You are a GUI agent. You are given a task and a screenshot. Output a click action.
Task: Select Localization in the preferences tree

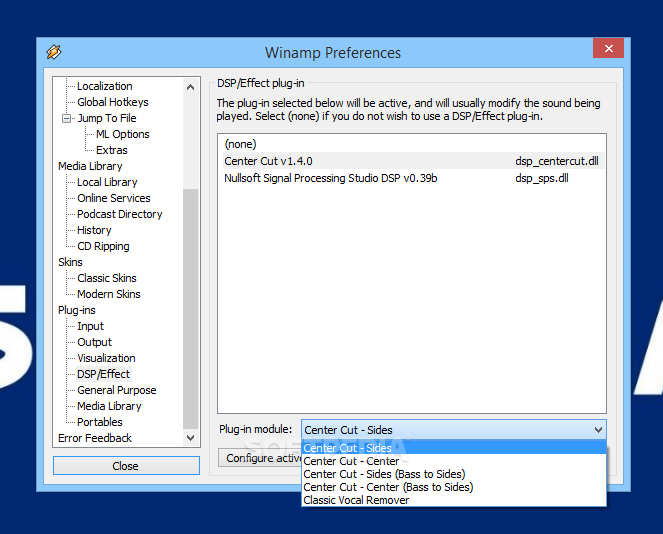click(x=104, y=86)
